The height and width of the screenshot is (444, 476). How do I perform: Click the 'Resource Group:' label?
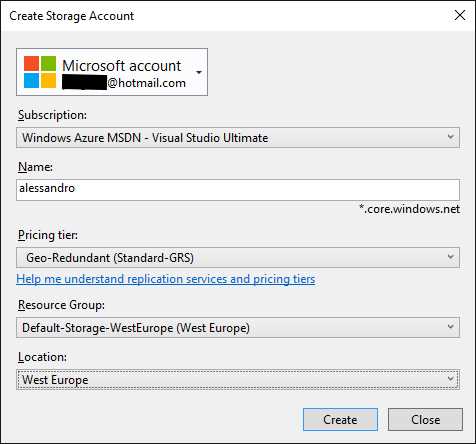pyautogui.click(x=61, y=305)
